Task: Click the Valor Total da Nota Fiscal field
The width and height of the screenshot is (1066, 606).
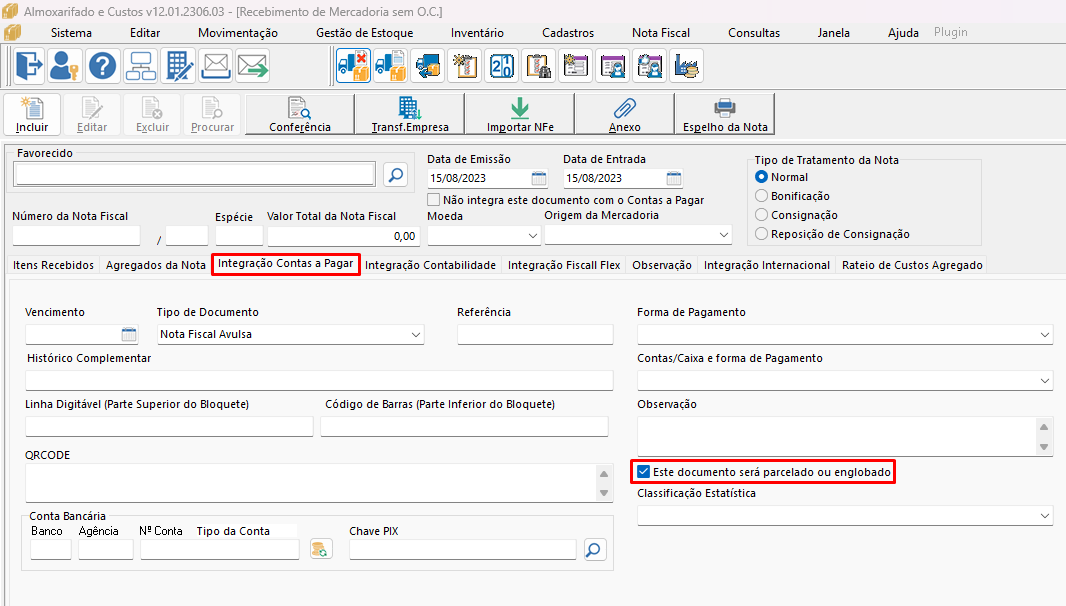Action: [343, 236]
